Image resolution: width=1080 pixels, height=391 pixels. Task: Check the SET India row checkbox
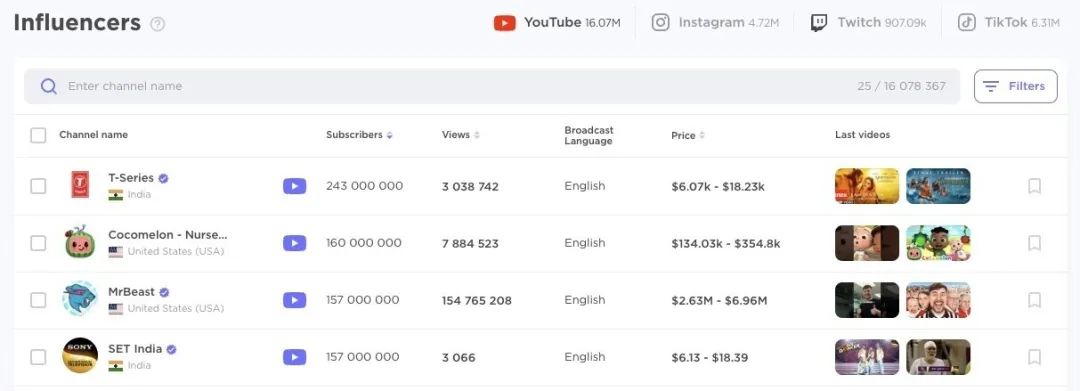point(38,357)
